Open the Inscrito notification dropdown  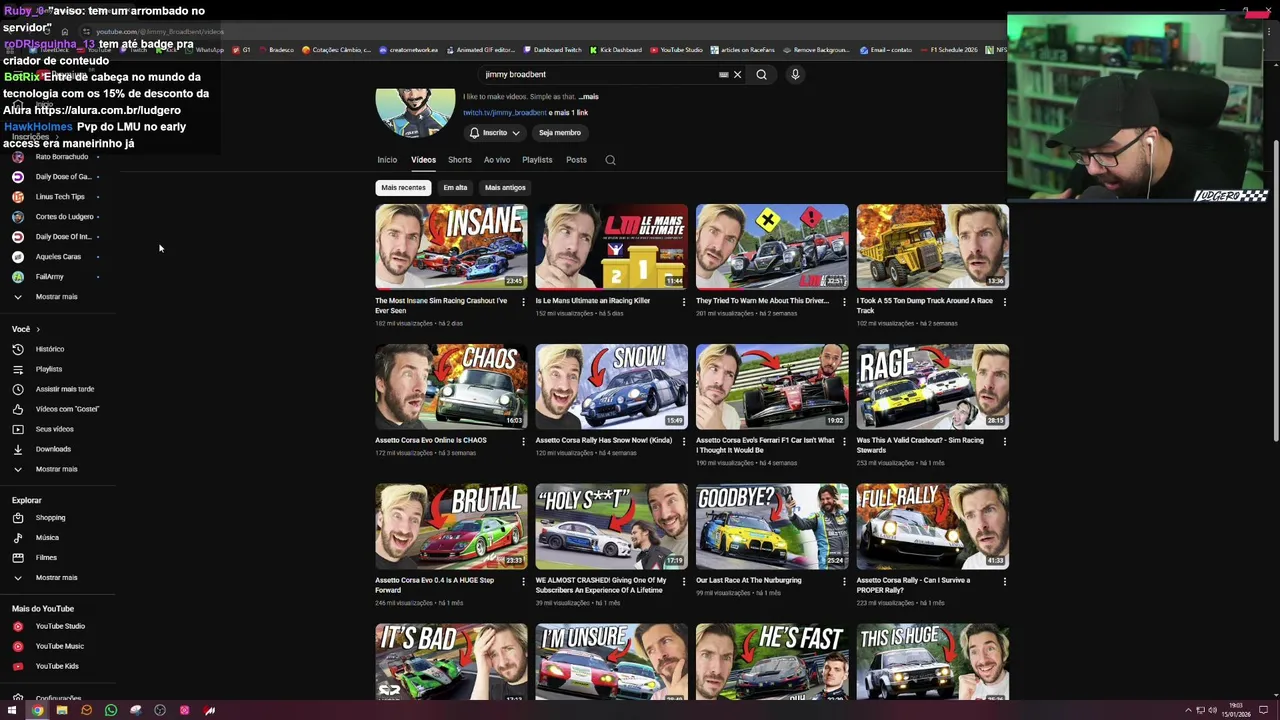pyautogui.click(x=495, y=133)
